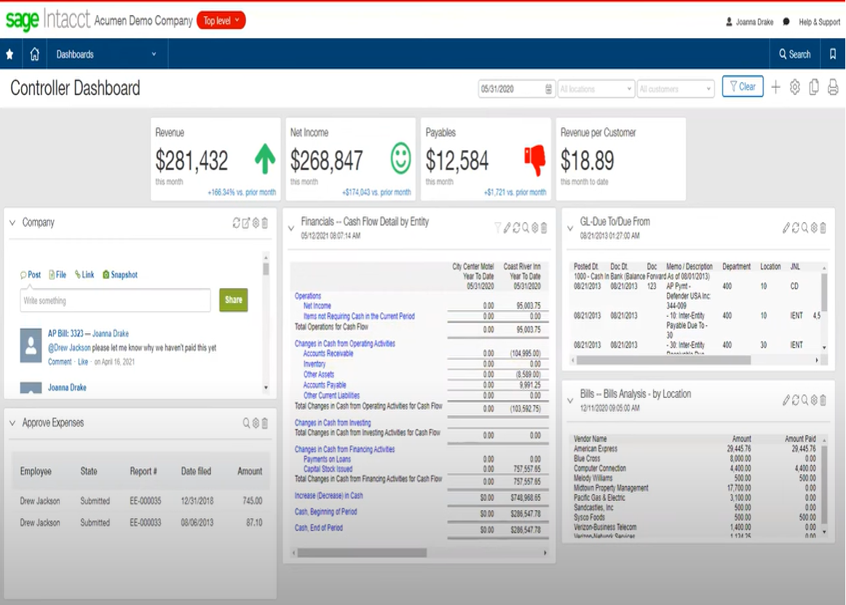Clear the dashboard filters
846x605 pixels.
pyautogui.click(x=742, y=86)
